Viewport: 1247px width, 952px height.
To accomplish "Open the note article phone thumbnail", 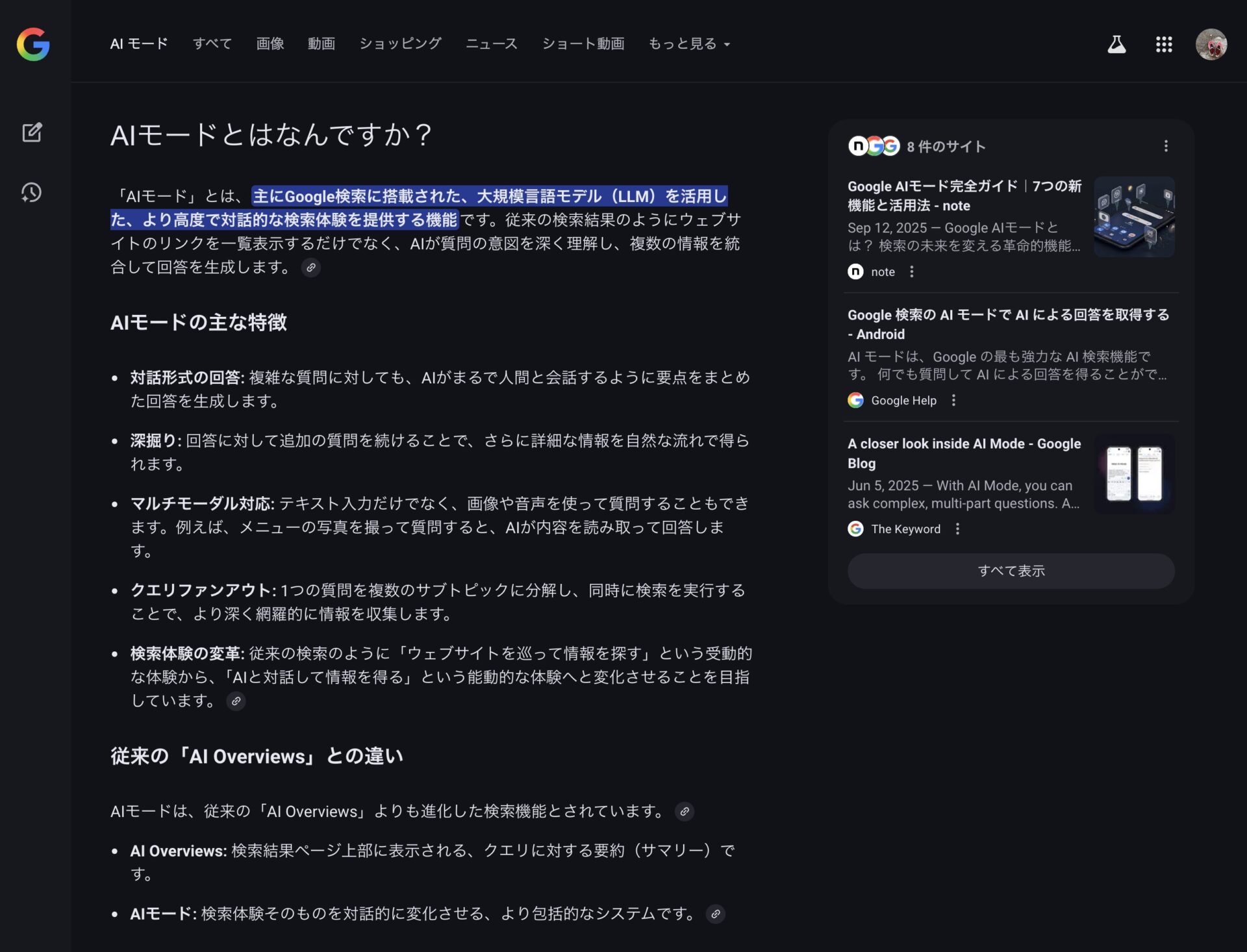I will pyautogui.click(x=1134, y=217).
